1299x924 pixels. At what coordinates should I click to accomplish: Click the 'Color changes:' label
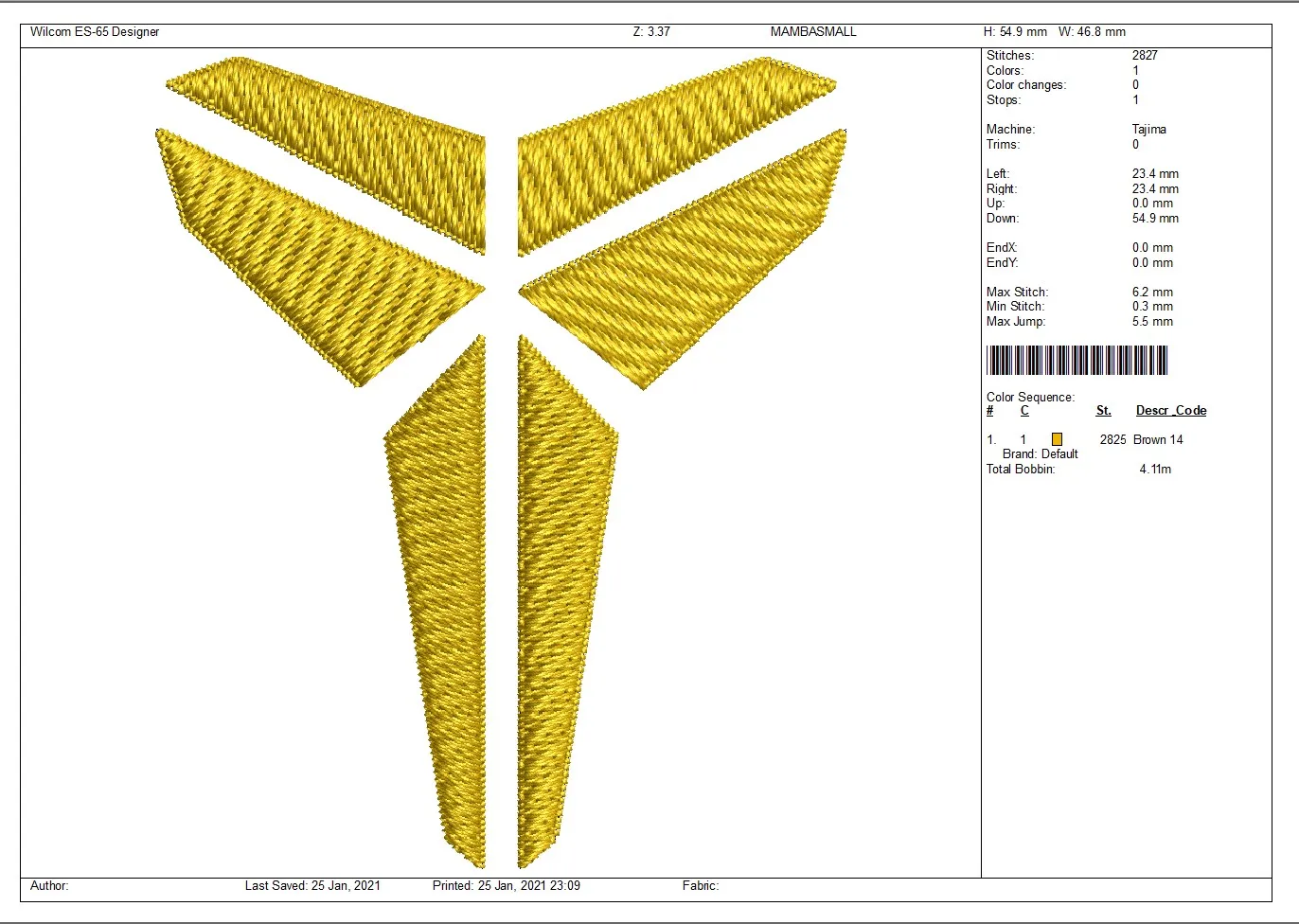click(1026, 84)
